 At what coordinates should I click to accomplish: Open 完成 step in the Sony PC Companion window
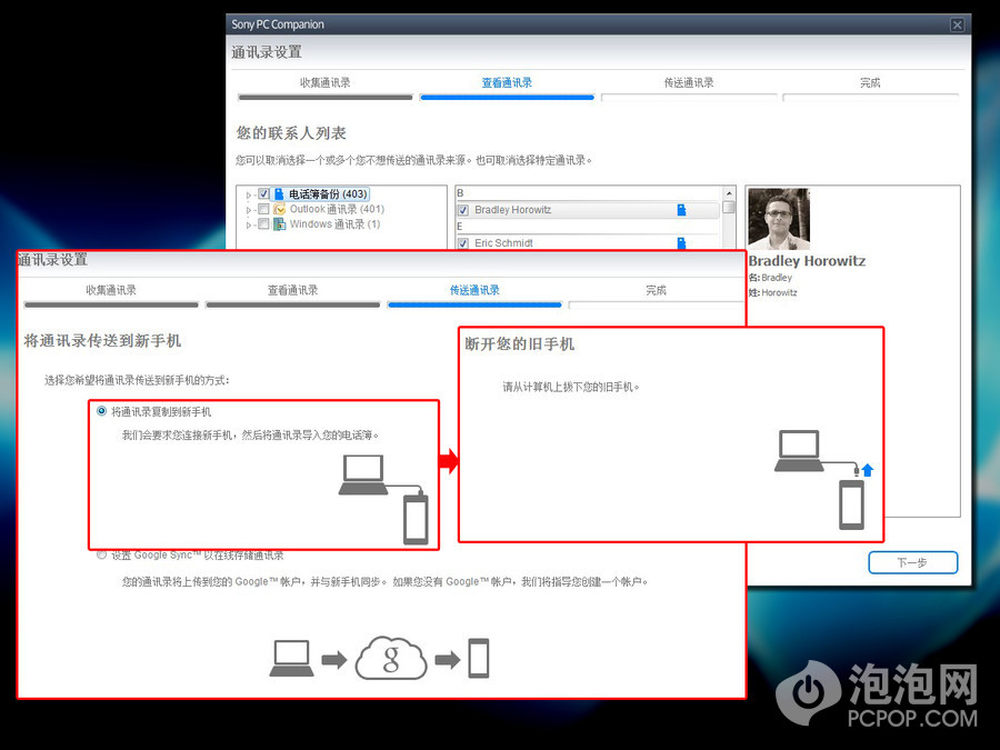870,83
